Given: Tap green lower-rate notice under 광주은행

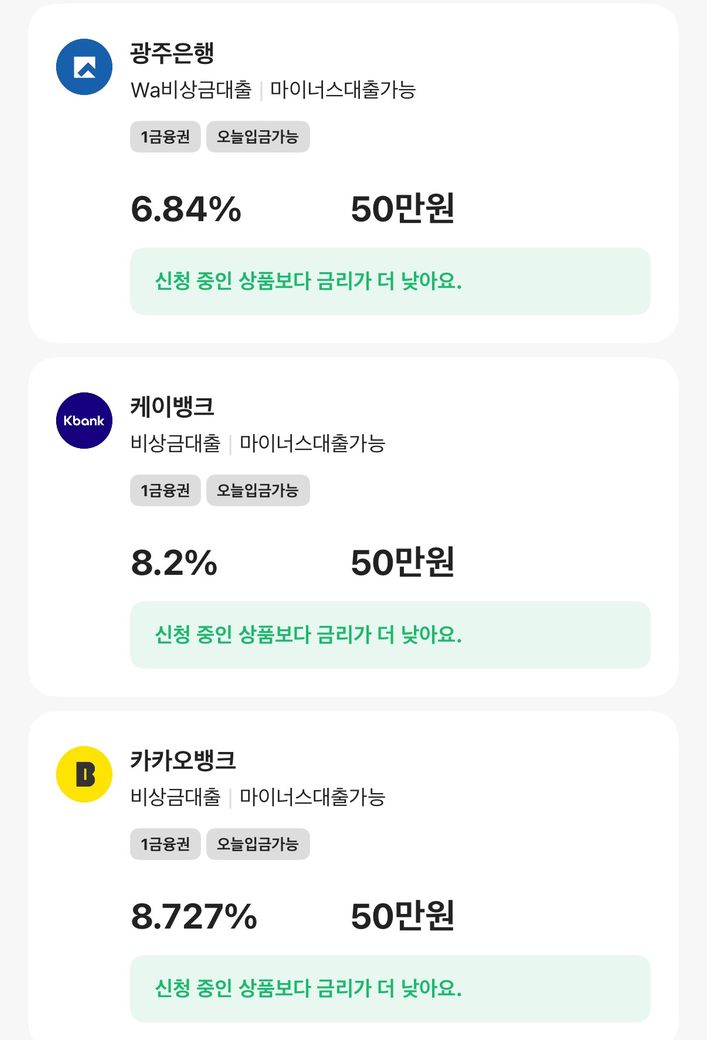Looking at the screenshot, I should coord(390,281).
